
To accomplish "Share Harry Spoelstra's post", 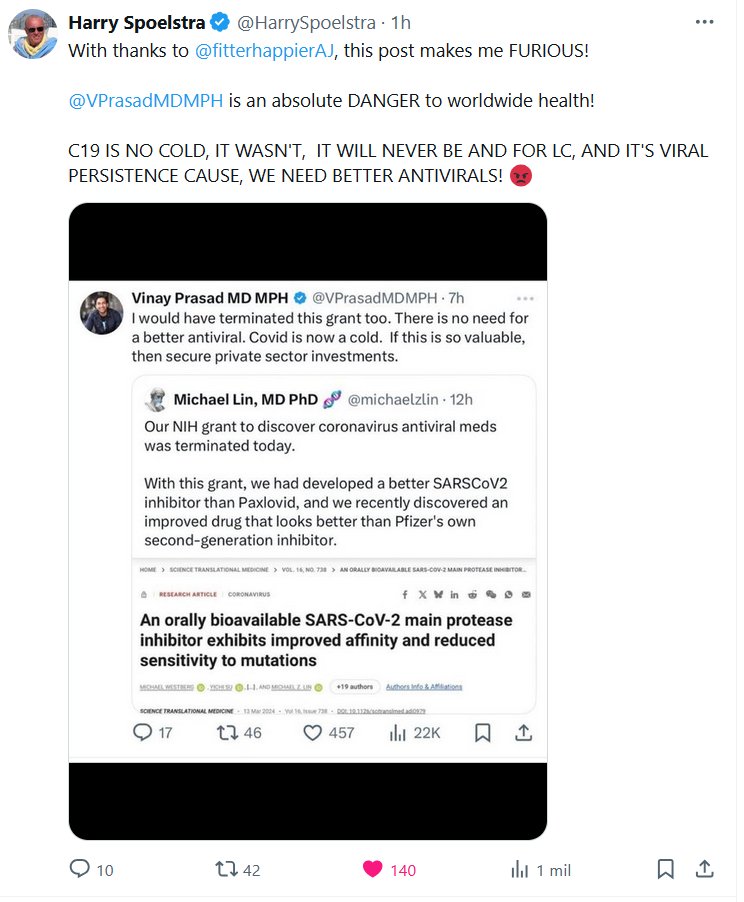I will pos(704,869).
